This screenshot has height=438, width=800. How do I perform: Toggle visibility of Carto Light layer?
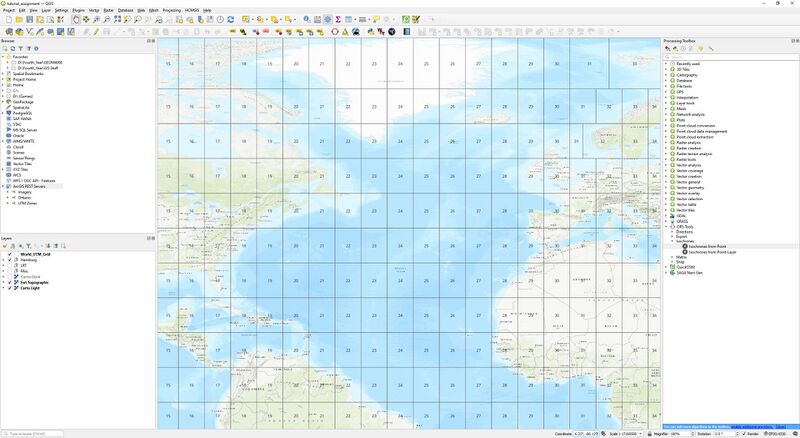tap(10, 288)
